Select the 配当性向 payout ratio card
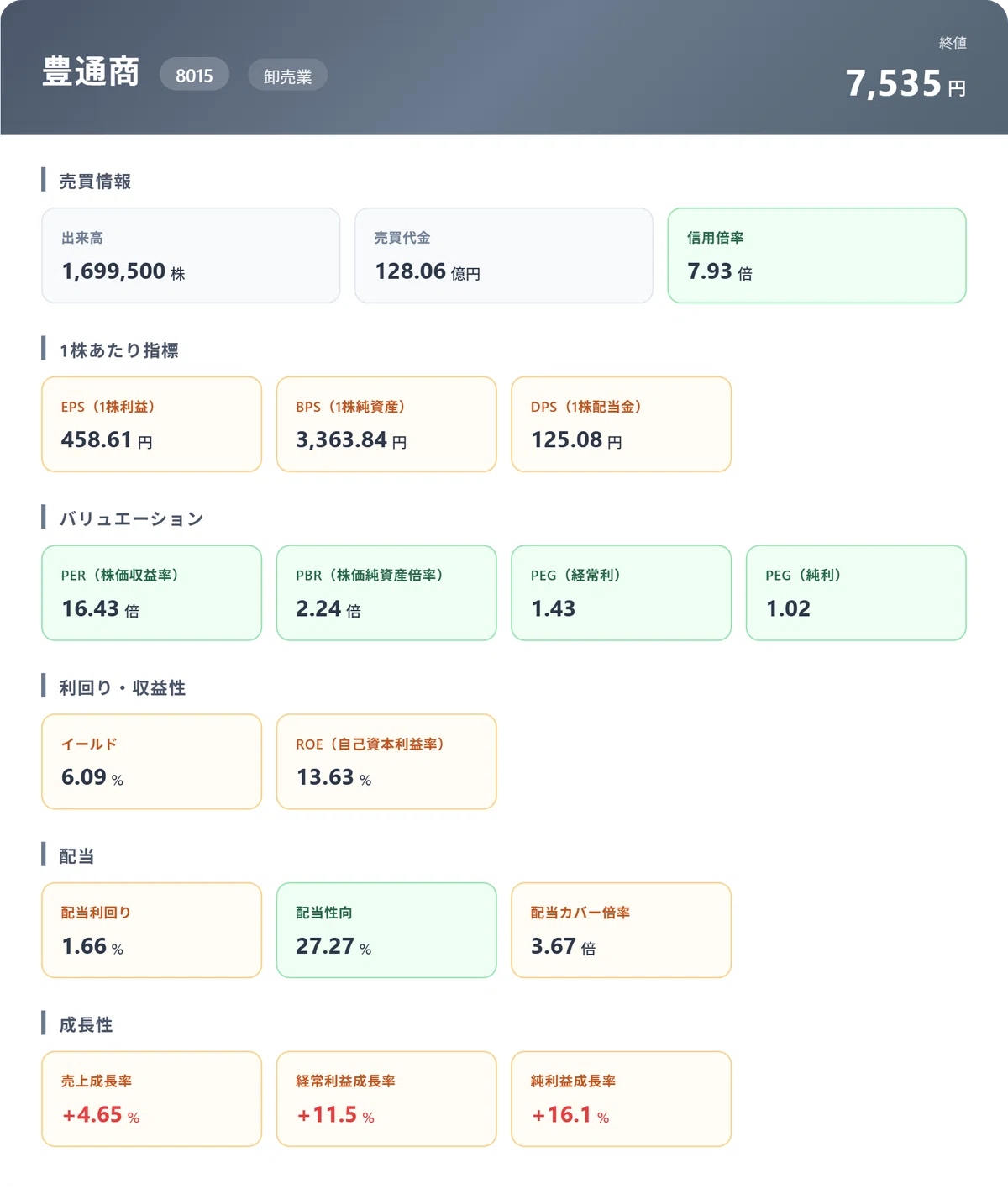Image resolution: width=1008 pixels, height=1189 pixels. 386,930
